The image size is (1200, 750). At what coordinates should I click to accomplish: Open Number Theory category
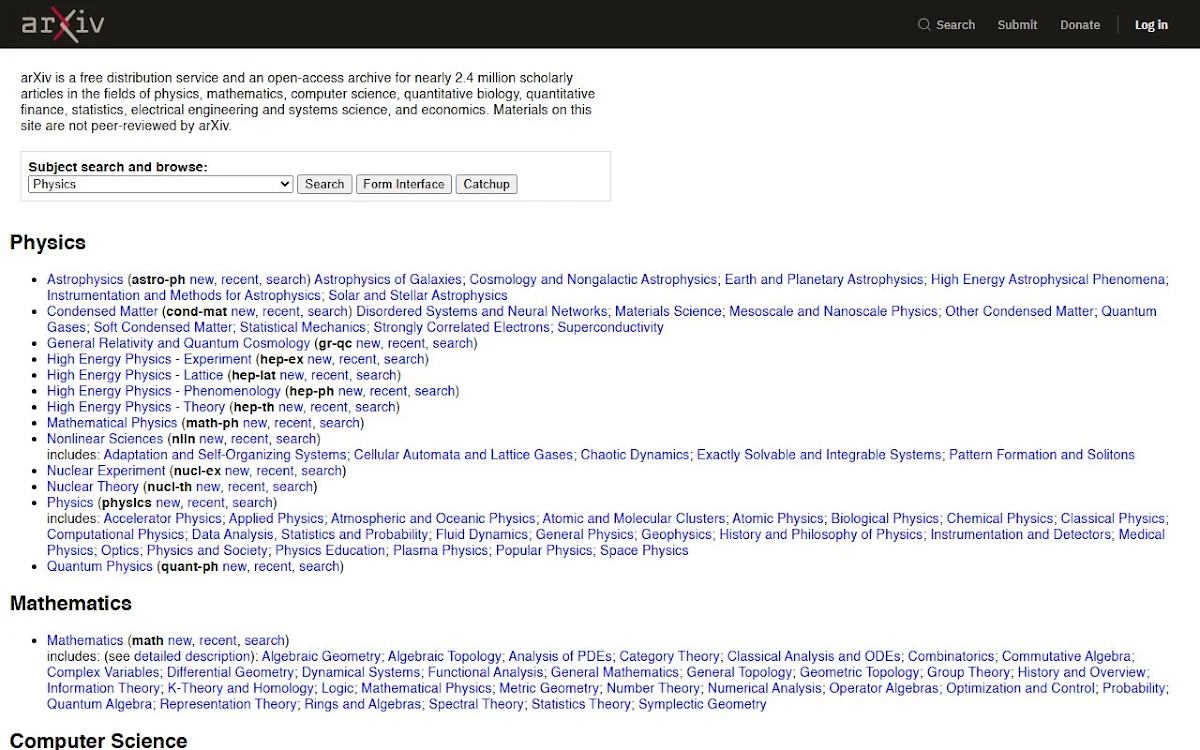653,689
